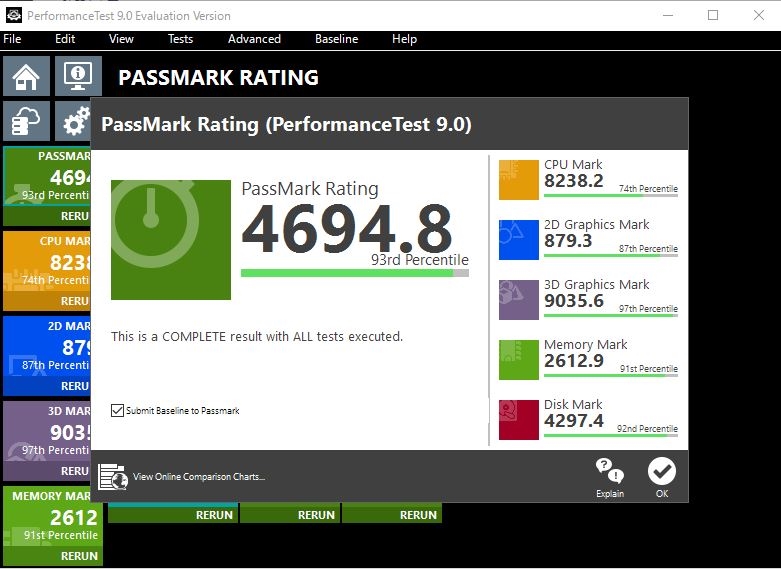Click the rightmost RERUN button below the dialog
The width and height of the screenshot is (781, 569).
pyautogui.click(x=392, y=515)
